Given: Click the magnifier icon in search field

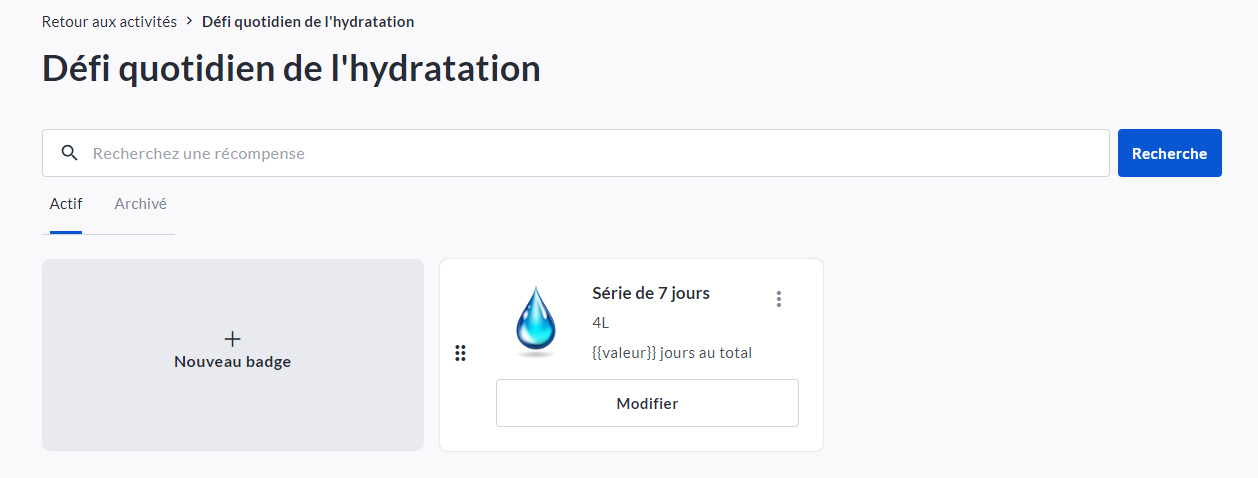Looking at the screenshot, I should tap(69, 153).
